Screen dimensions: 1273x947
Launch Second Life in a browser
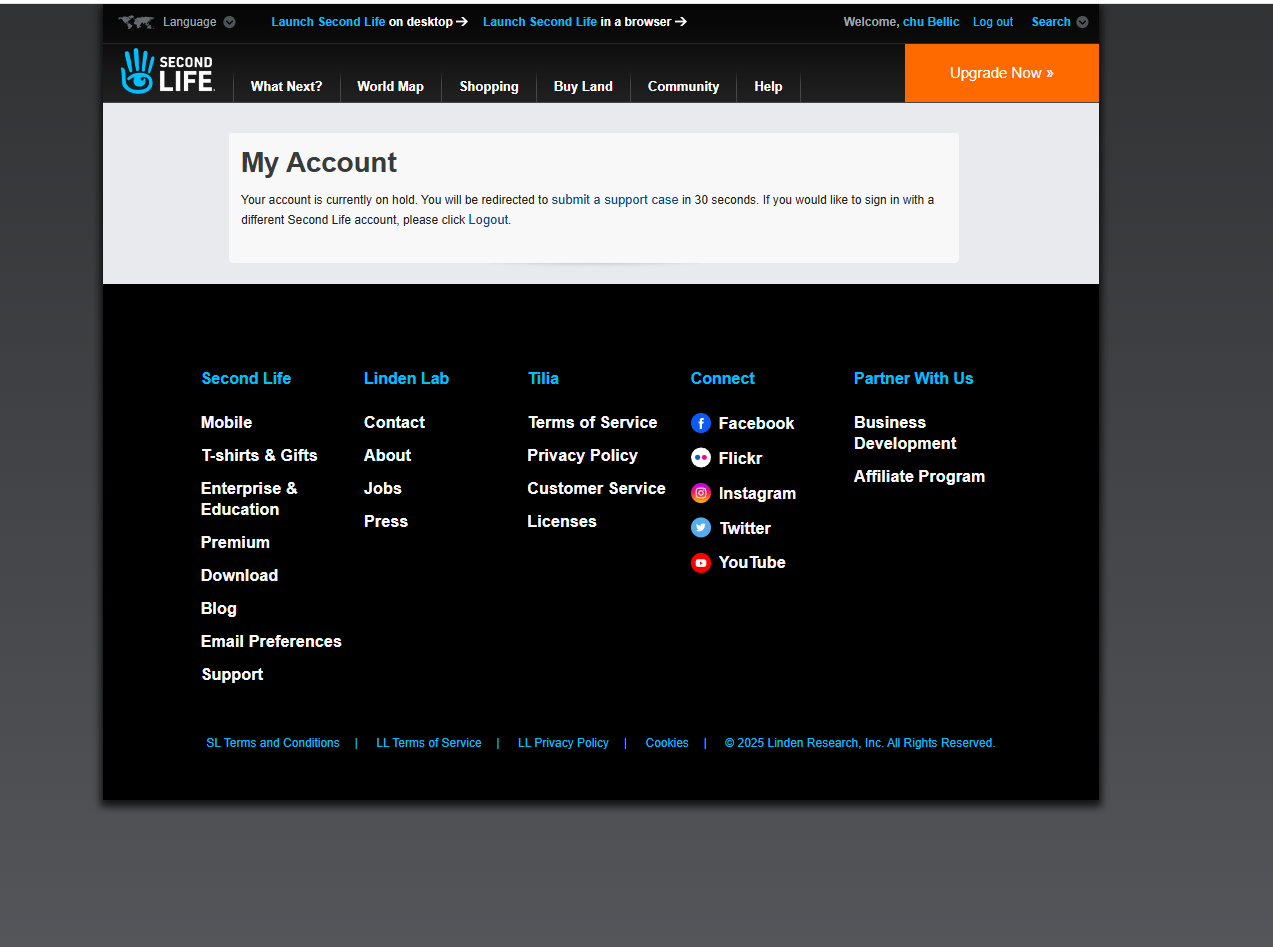[584, 22]
